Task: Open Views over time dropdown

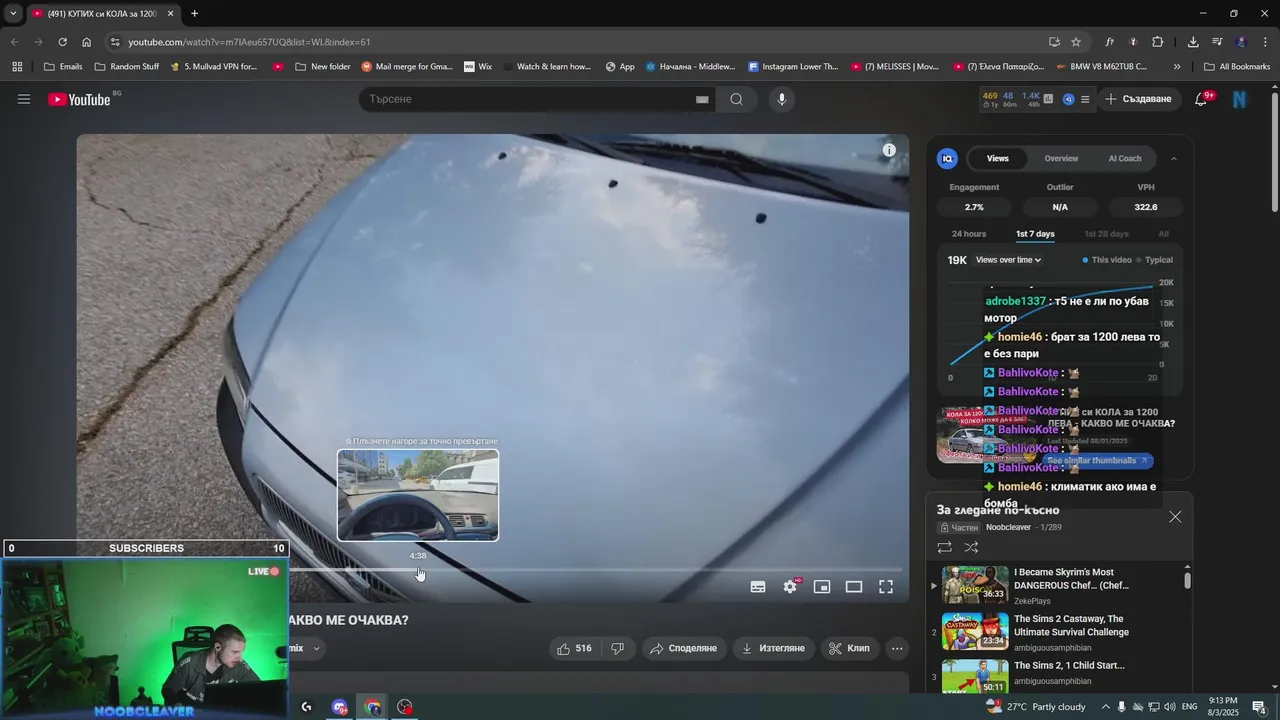Action: (1008, 260)
